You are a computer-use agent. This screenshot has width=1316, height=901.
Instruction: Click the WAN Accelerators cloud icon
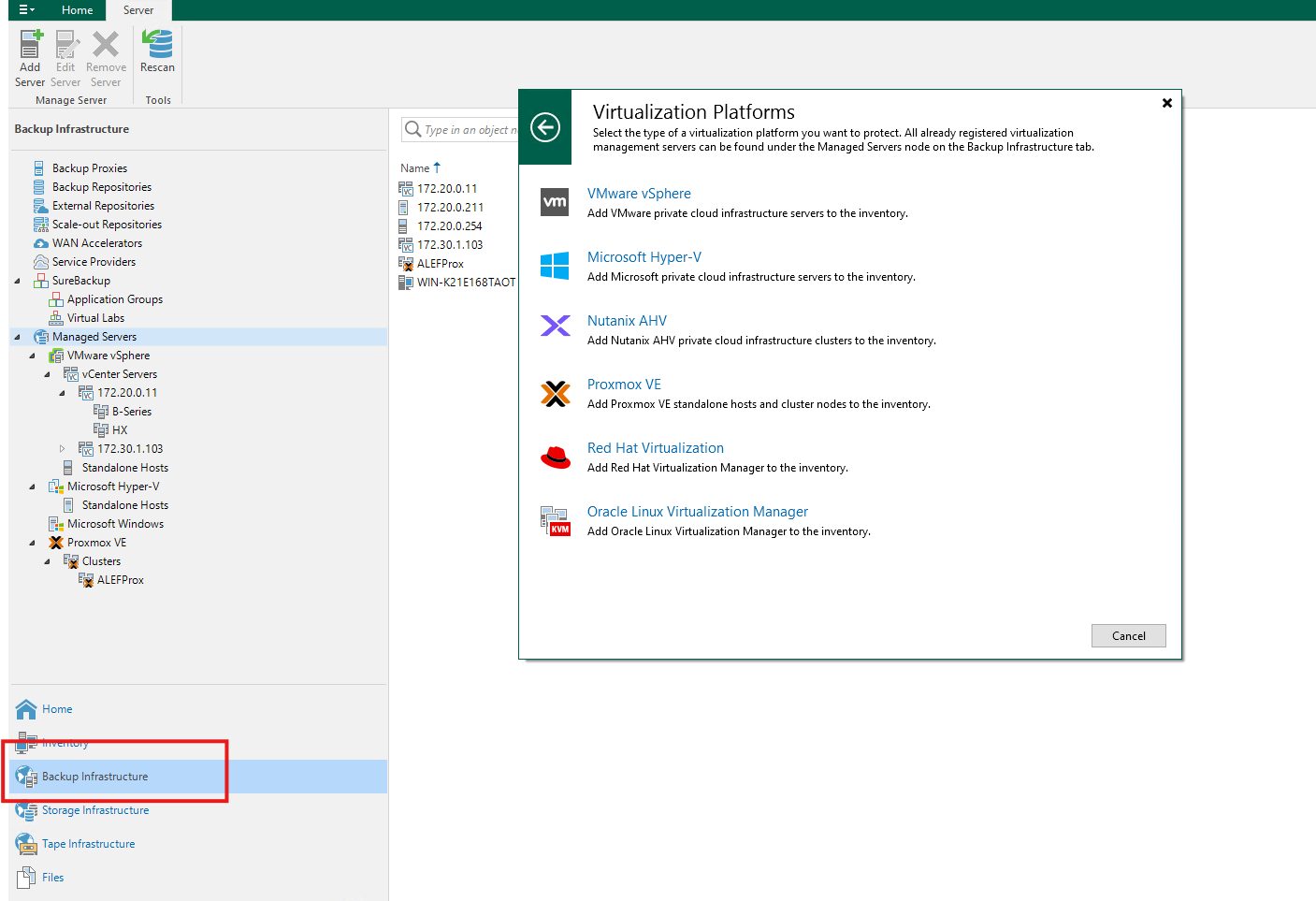click(40, 243)
